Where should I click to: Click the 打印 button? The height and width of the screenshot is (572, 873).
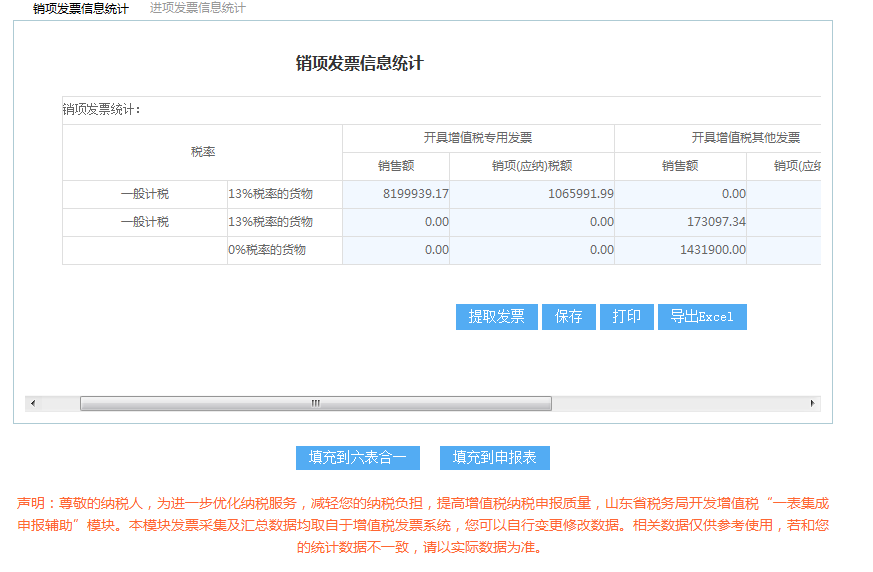click(626, 317)
